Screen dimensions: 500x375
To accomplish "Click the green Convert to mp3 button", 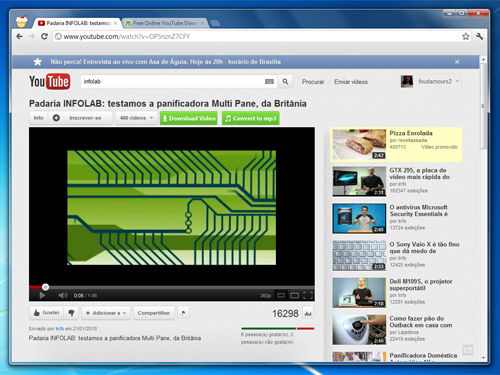I will pos(251,118).
